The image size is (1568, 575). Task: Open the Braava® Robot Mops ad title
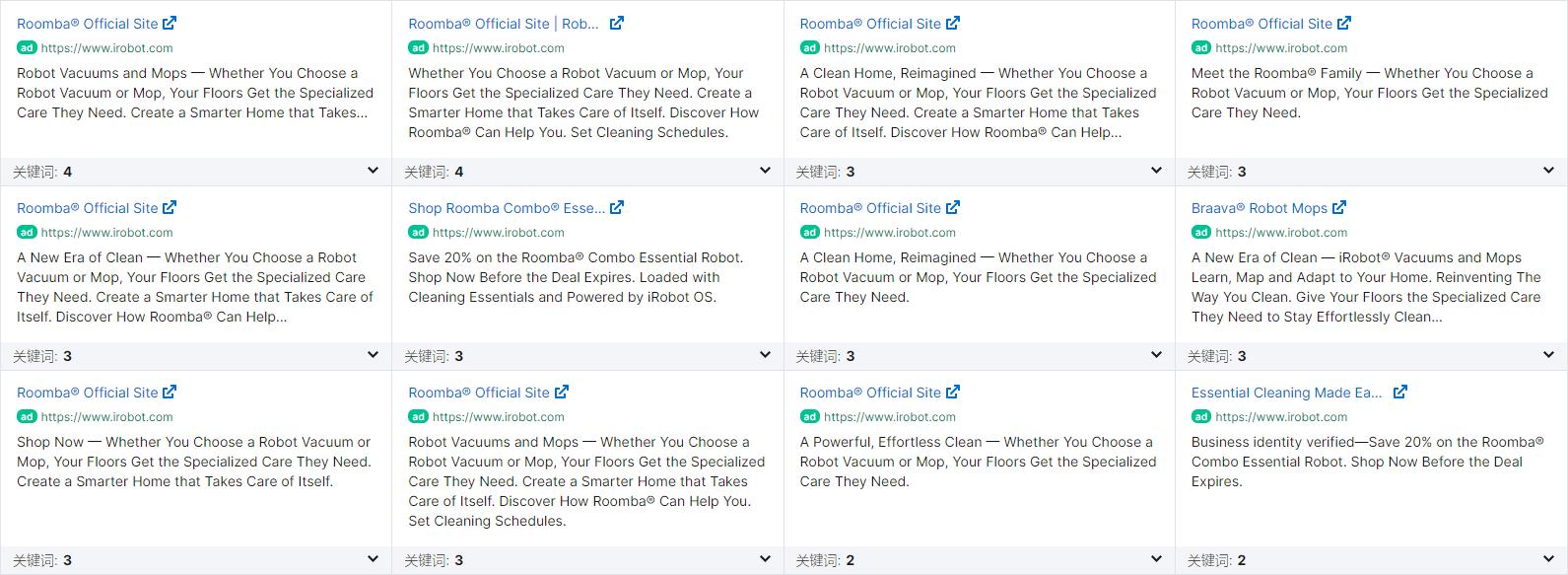(x=1260, y=208)
